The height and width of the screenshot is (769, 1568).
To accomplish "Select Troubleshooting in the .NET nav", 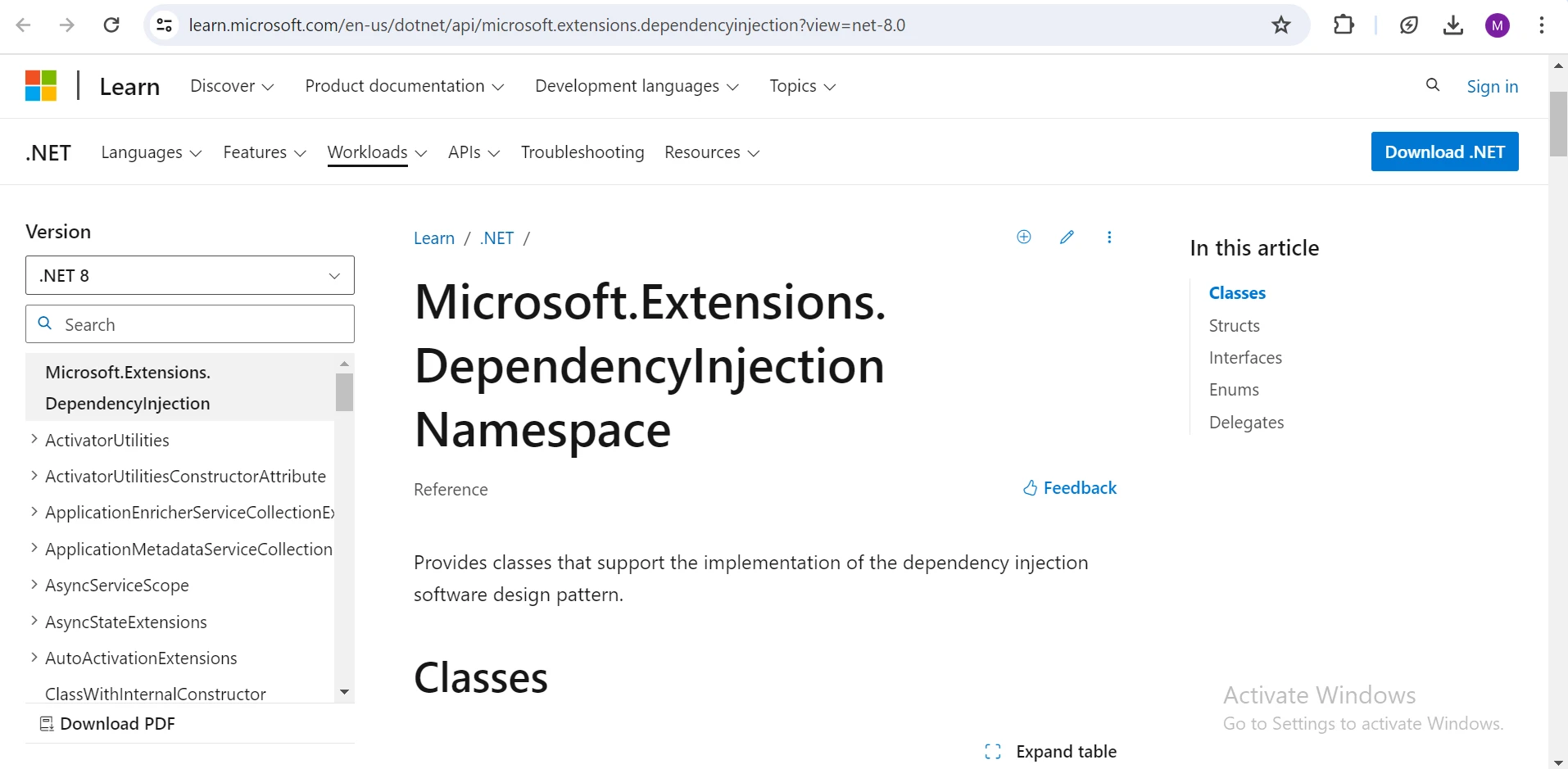I will pyautogui.click(x=582, y=152).
